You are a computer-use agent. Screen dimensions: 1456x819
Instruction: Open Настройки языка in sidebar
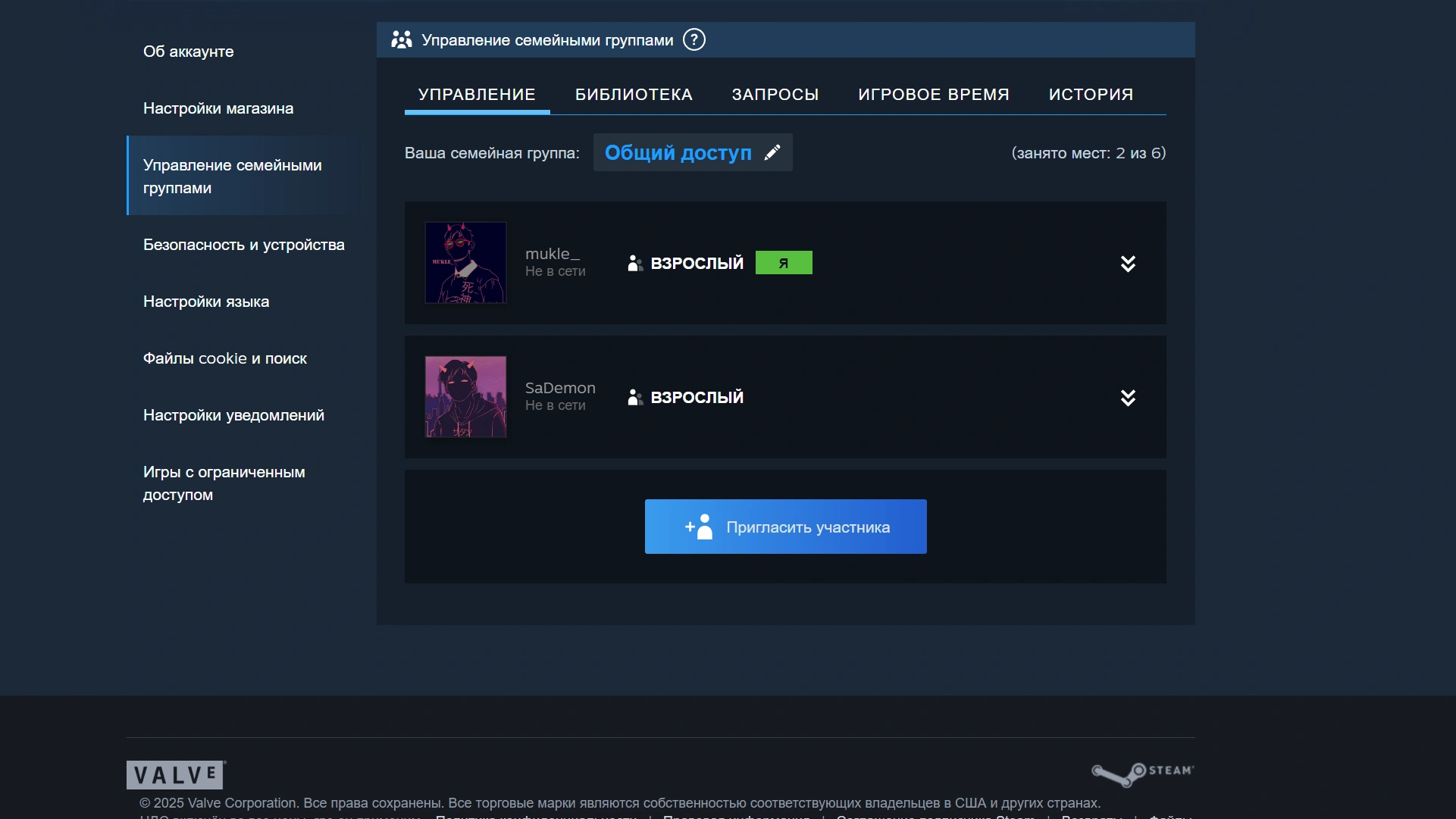coord(206,302)
